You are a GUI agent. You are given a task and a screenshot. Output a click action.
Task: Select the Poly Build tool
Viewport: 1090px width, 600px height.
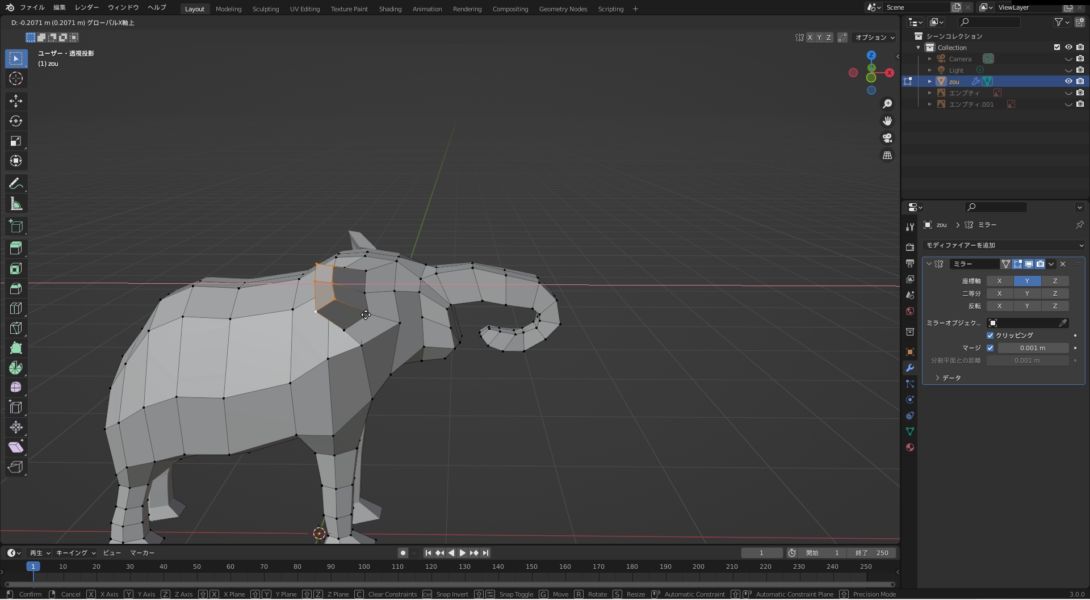point(15,348)
